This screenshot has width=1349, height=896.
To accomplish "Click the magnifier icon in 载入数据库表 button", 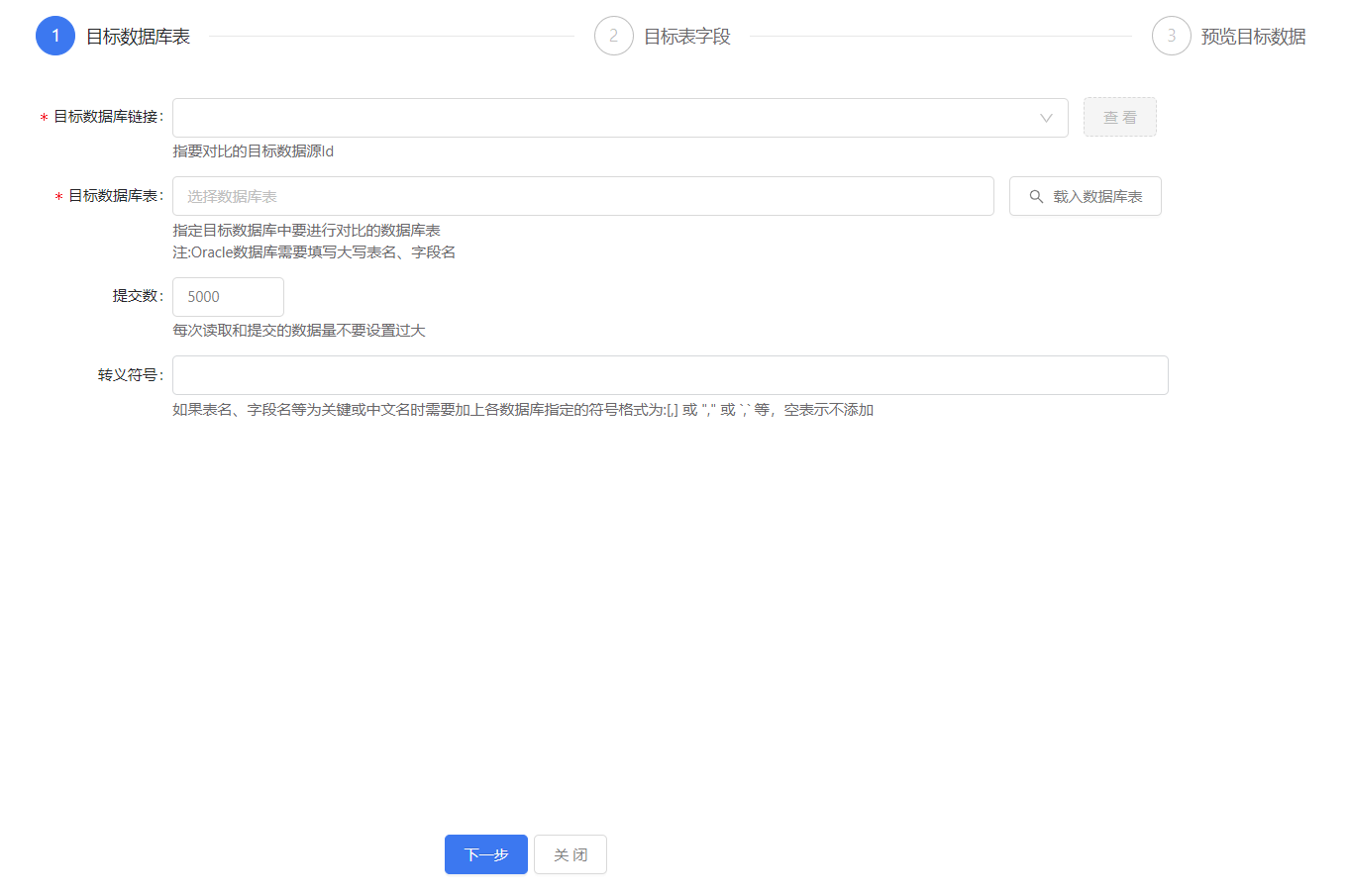I will [x=1036, y=196].
